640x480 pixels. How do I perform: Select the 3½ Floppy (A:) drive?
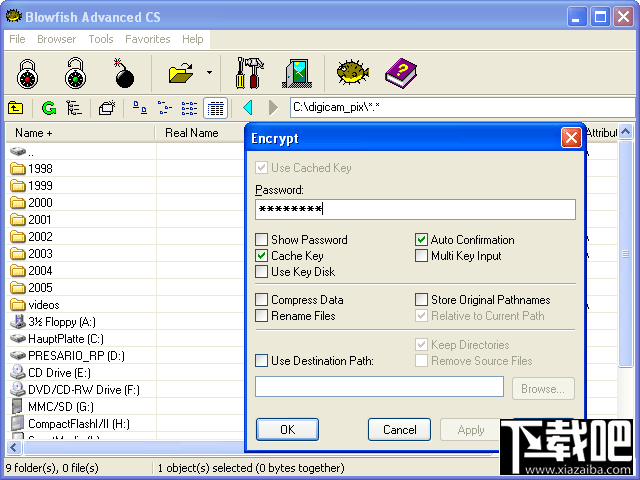click(53, 322)
